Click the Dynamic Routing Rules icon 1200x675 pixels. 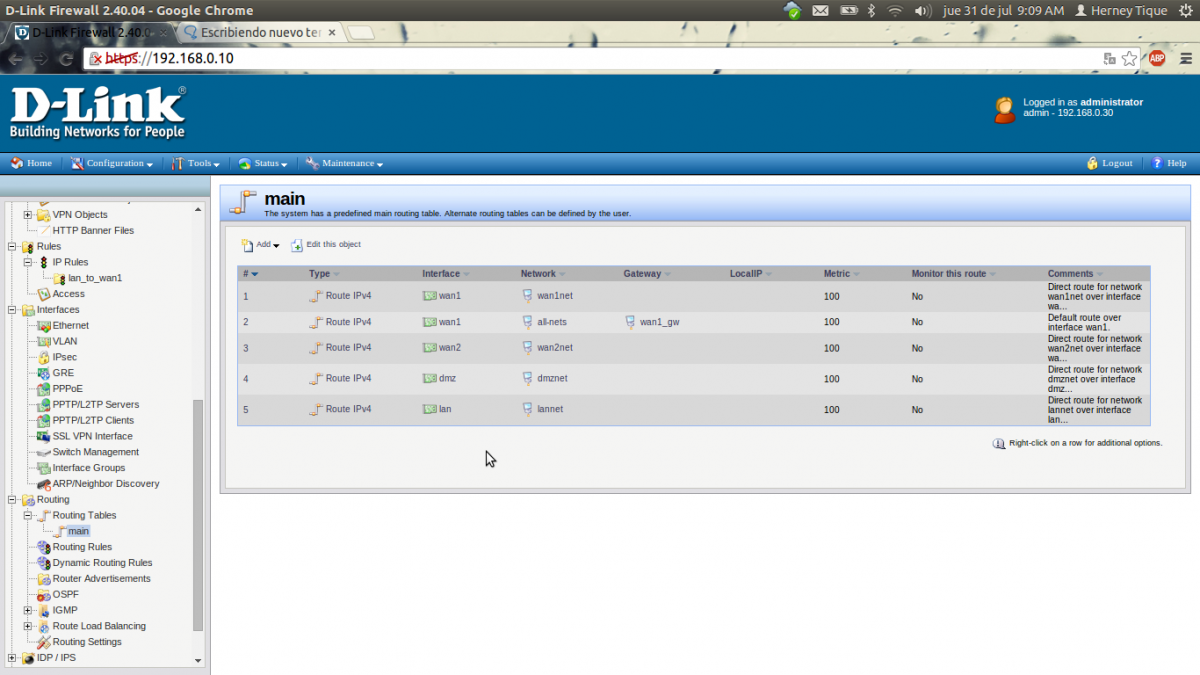coord(44,563)
